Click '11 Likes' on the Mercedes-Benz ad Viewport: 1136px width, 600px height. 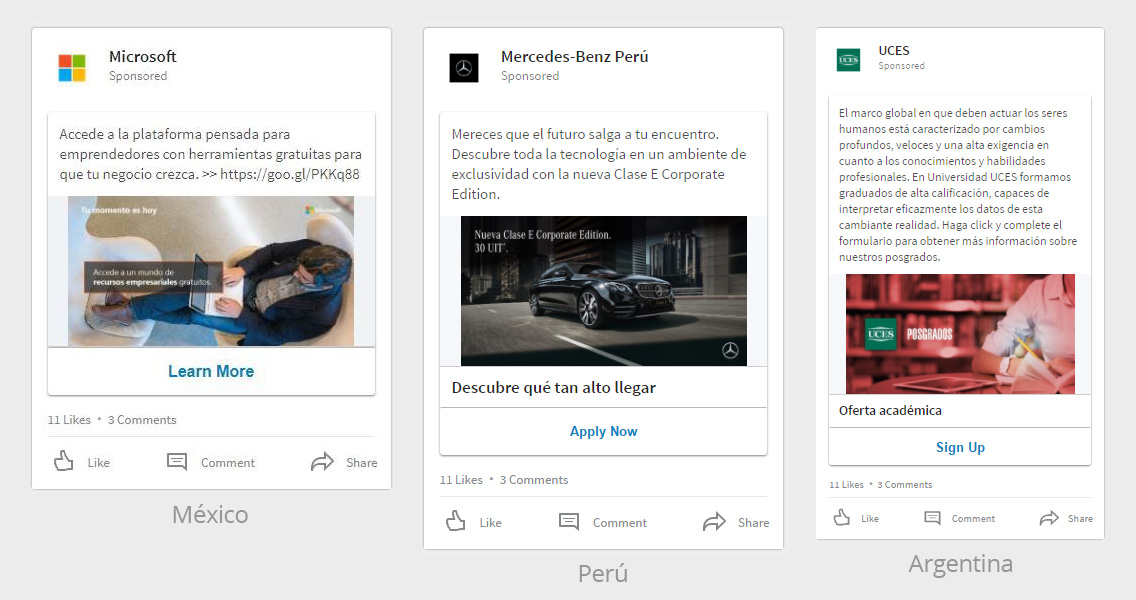[461, 480]
